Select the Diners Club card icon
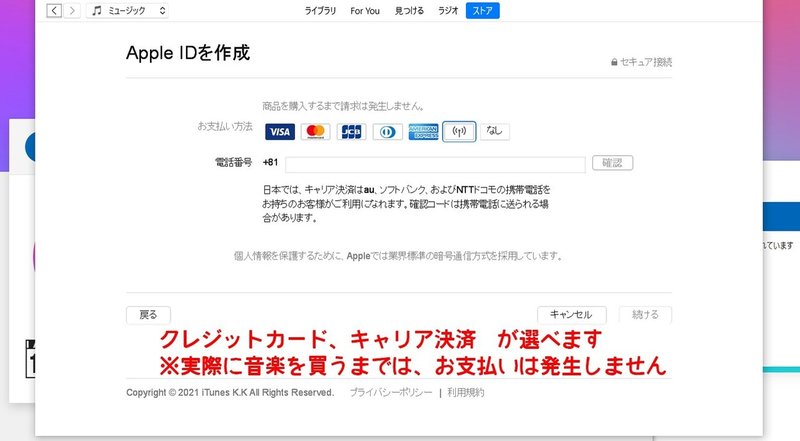Screen dimensions: 800x441 pyautogui.click(x=387, y=132)
